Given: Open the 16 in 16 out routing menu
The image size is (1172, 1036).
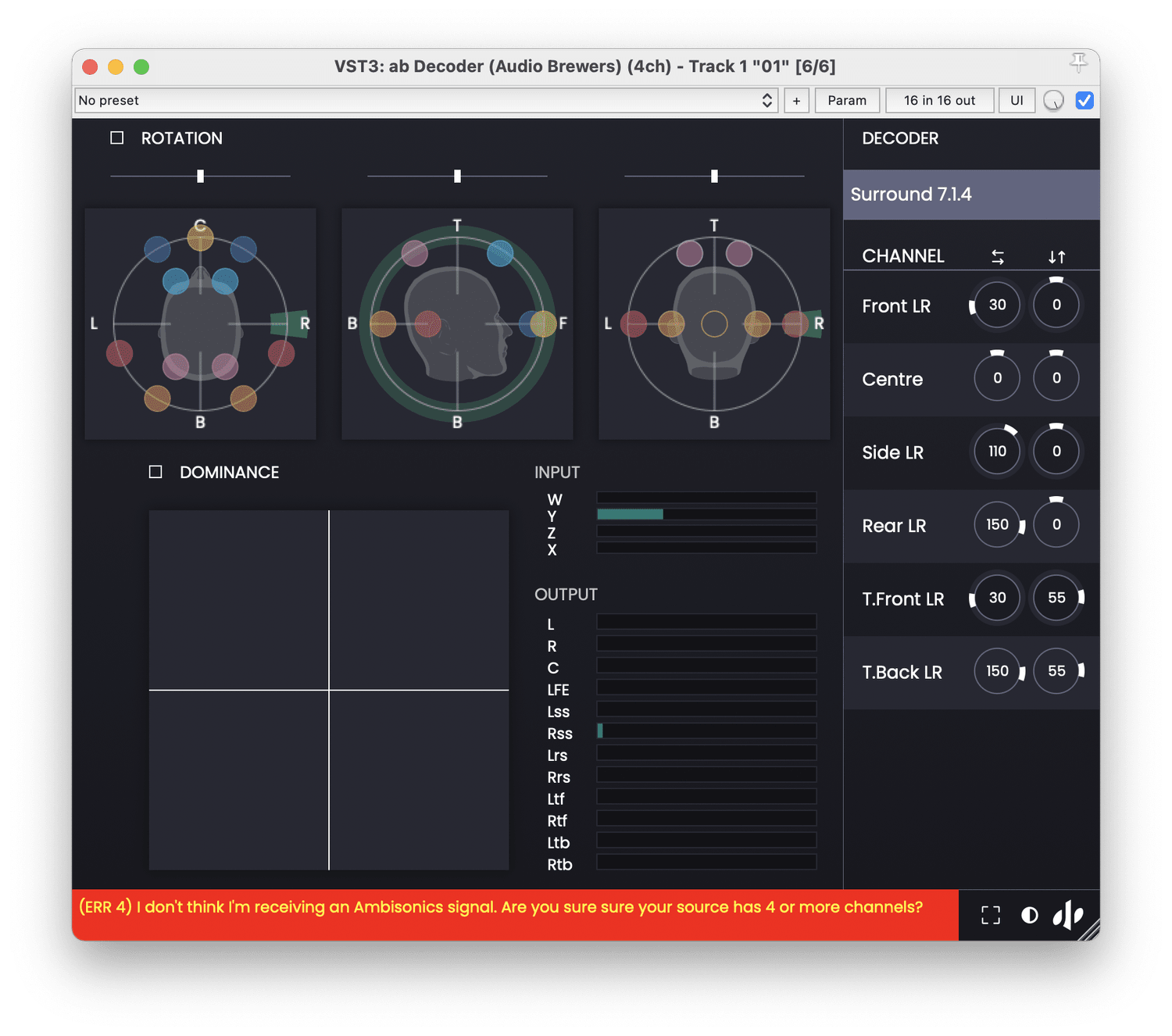Looking at the screenshot, I should click(x=939, y=100).
